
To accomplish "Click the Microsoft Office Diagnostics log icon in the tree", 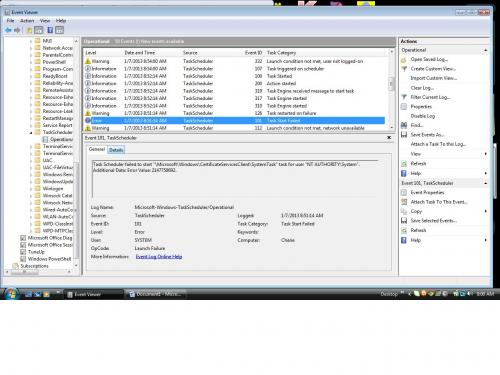I will [x=23, y=238].
